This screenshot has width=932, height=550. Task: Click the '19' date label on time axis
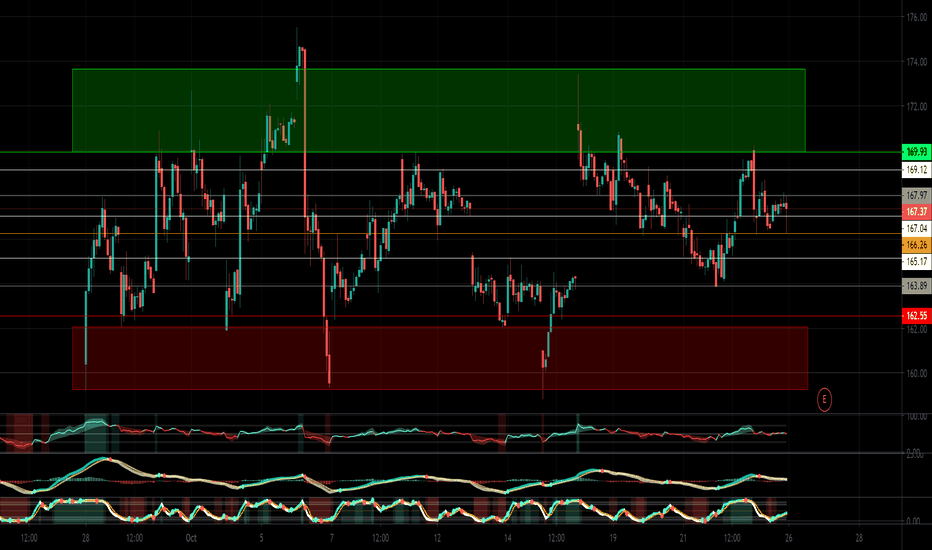click(x=613, y=538)
